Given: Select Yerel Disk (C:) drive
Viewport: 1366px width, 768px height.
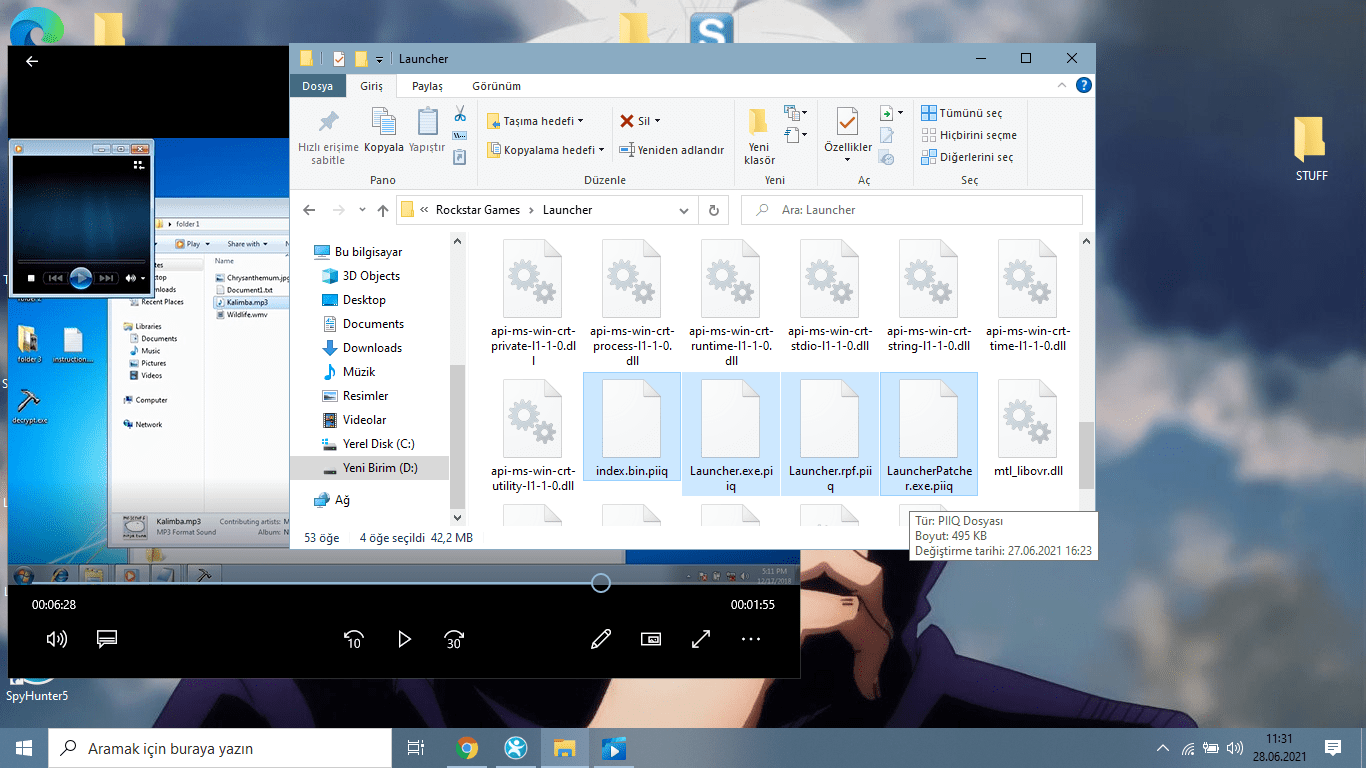Looking at the screenshot, I should pyautogui.click(x=378, y=444).
